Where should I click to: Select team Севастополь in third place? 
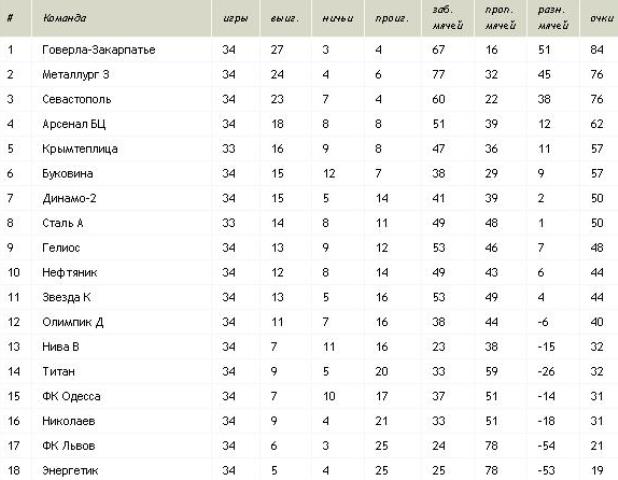click(76, 99)
